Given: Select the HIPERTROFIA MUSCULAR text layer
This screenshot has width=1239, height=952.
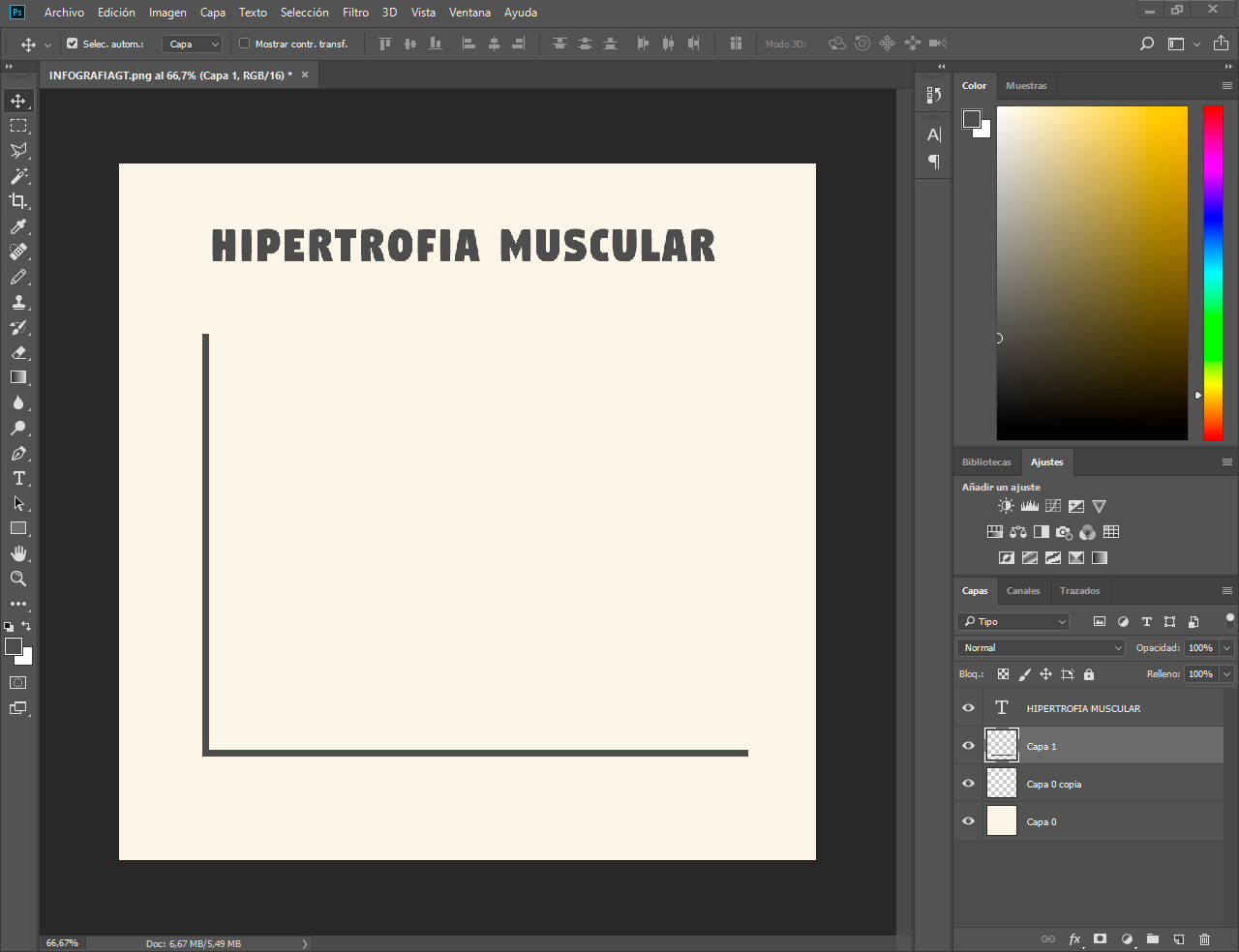Looking at the screenshot, I should pos(1083,709).
